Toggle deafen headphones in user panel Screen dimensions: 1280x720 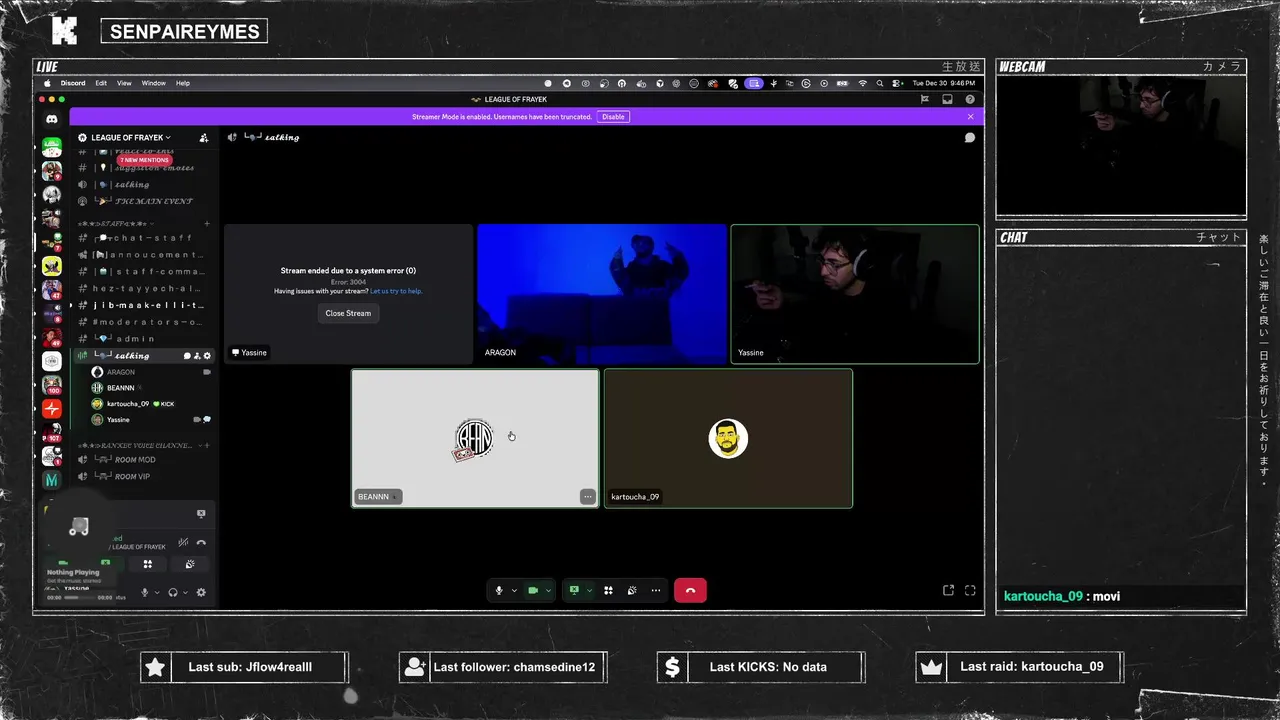click(x=173, y=593)
